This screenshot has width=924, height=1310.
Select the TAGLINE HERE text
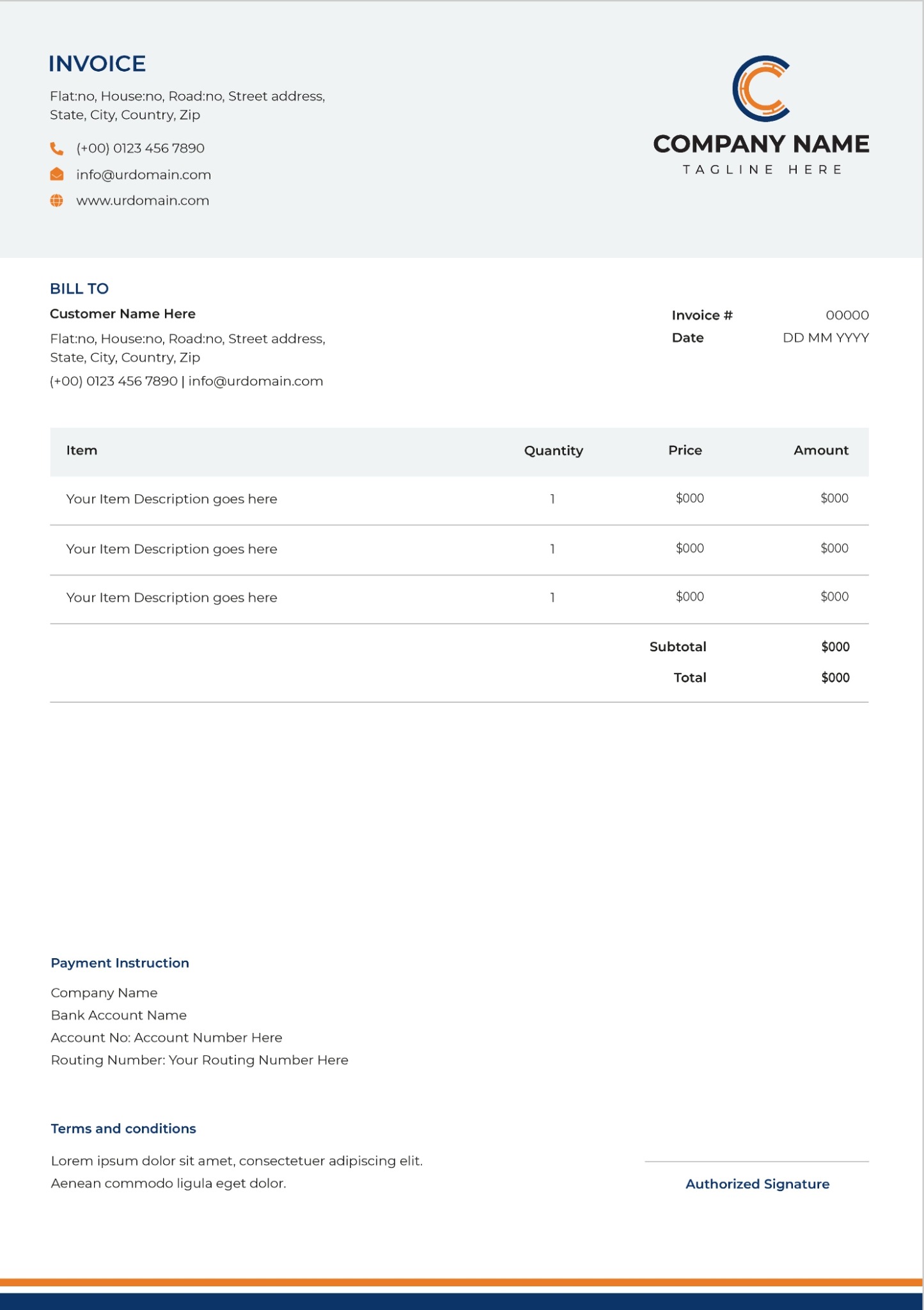coord(762,170)
